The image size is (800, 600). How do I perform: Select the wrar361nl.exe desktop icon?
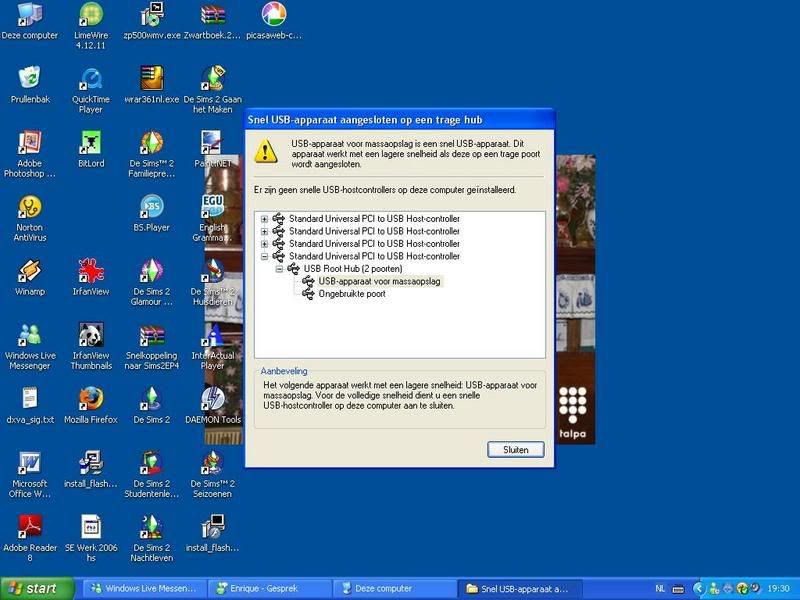click(152, 85)
